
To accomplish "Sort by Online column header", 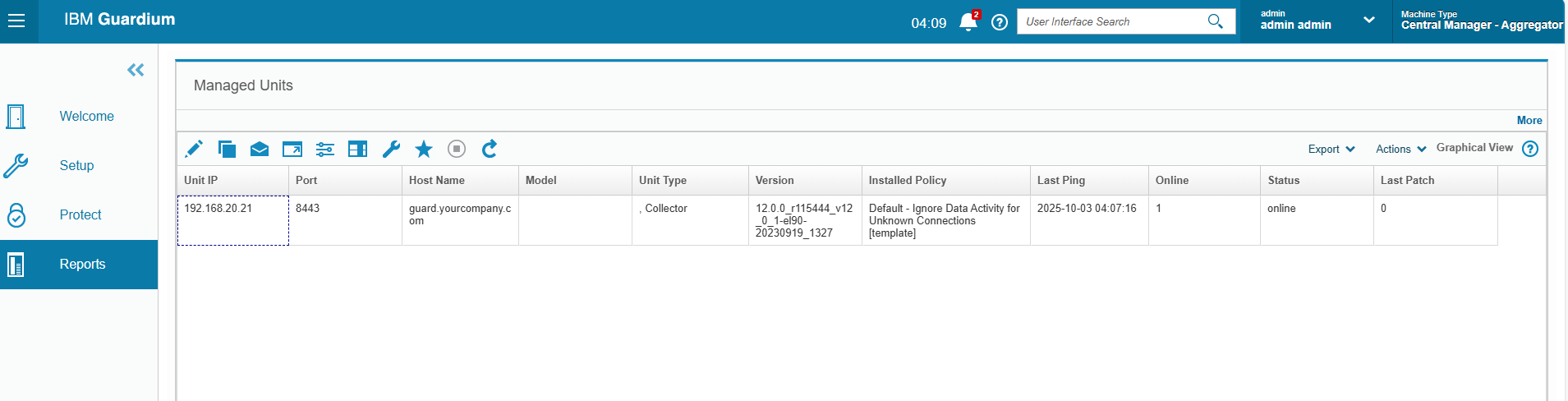I will point(1204,181).
